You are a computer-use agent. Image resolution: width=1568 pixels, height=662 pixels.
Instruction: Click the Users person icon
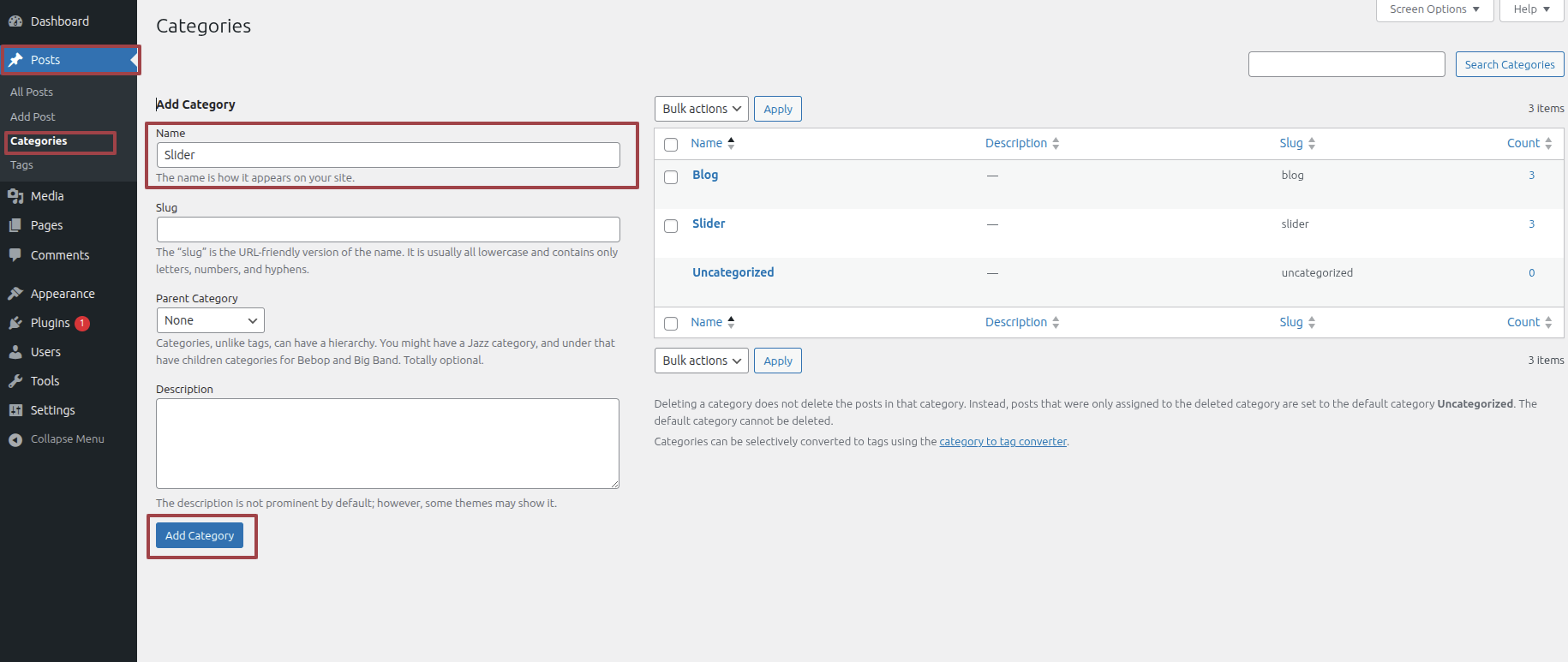(15, 352)
